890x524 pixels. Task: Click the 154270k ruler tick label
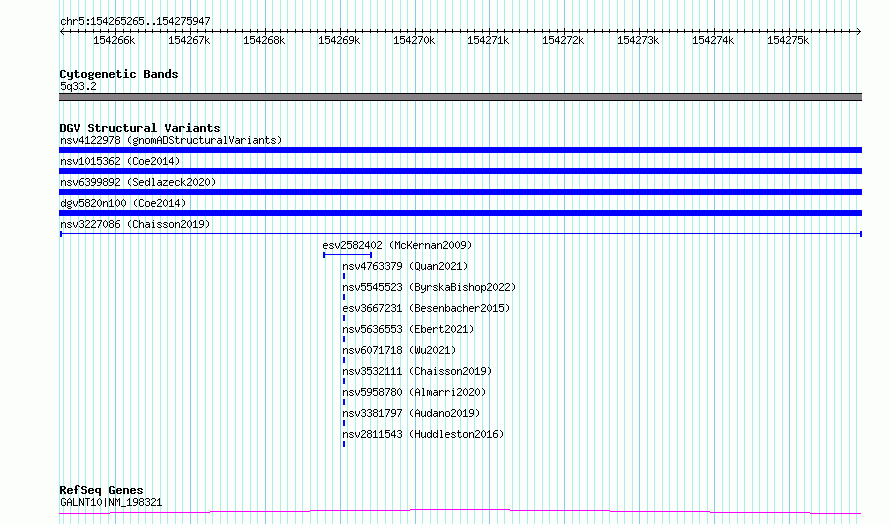click(414, 40)
